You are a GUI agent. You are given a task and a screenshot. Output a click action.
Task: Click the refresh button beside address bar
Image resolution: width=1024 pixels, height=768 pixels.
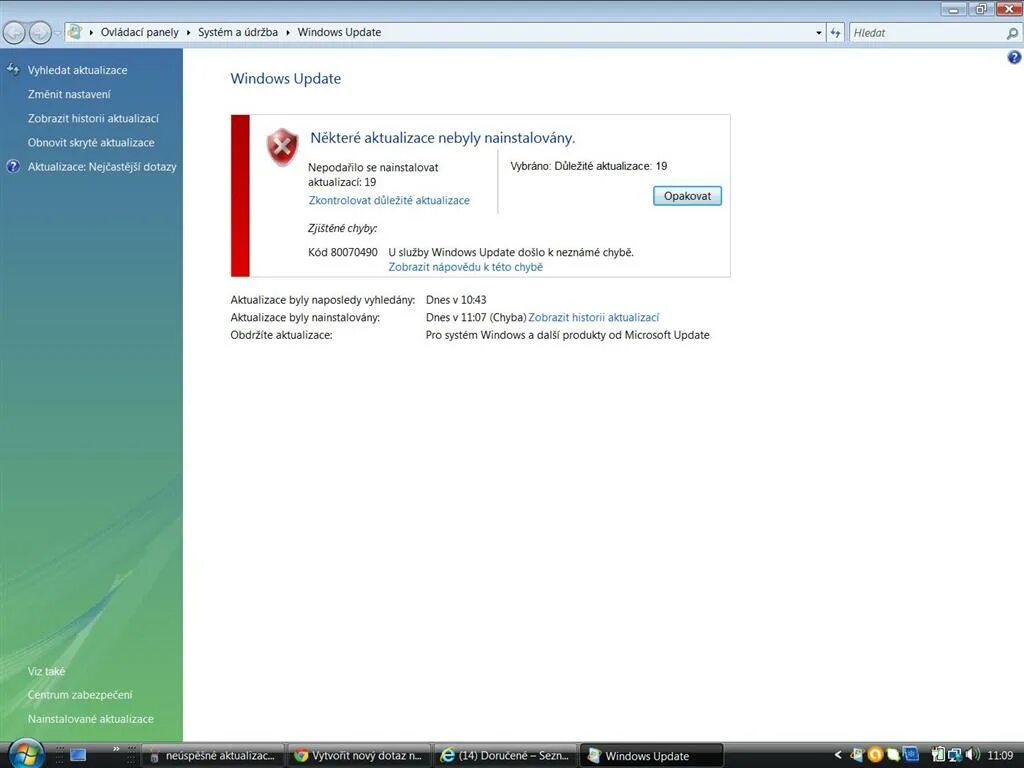click(x=835, y=33)
